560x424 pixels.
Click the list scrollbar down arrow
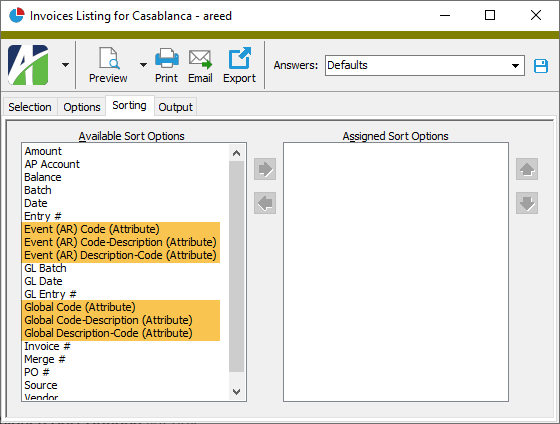[x=236, y=392]
